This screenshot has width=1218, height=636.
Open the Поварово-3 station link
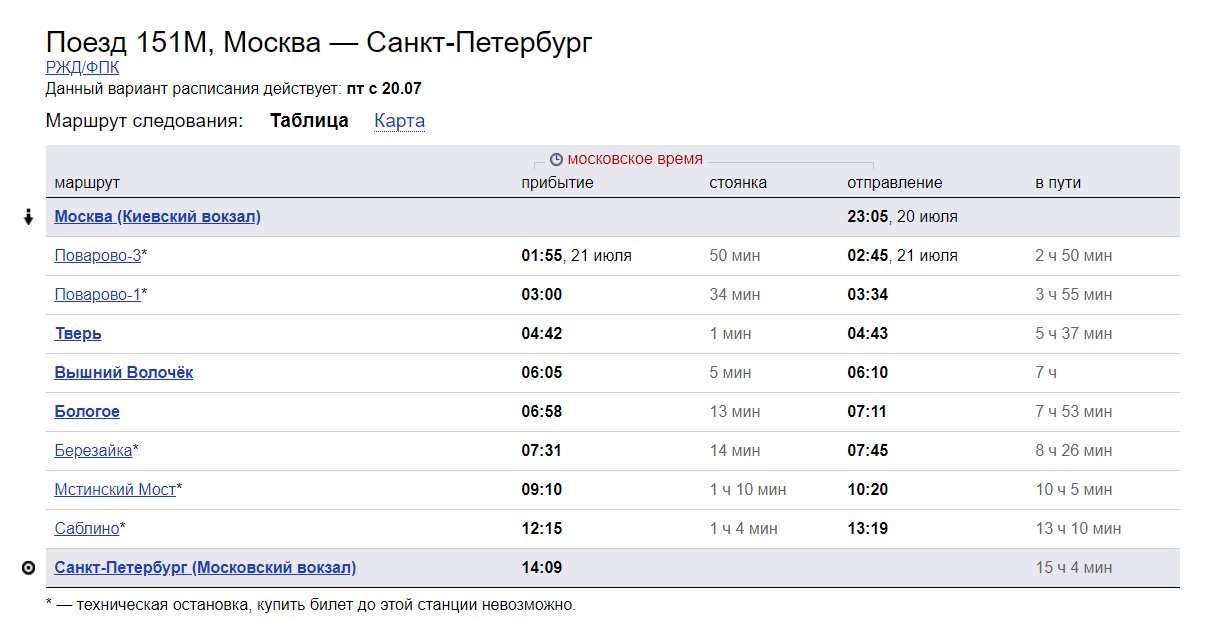click(97, 256)
